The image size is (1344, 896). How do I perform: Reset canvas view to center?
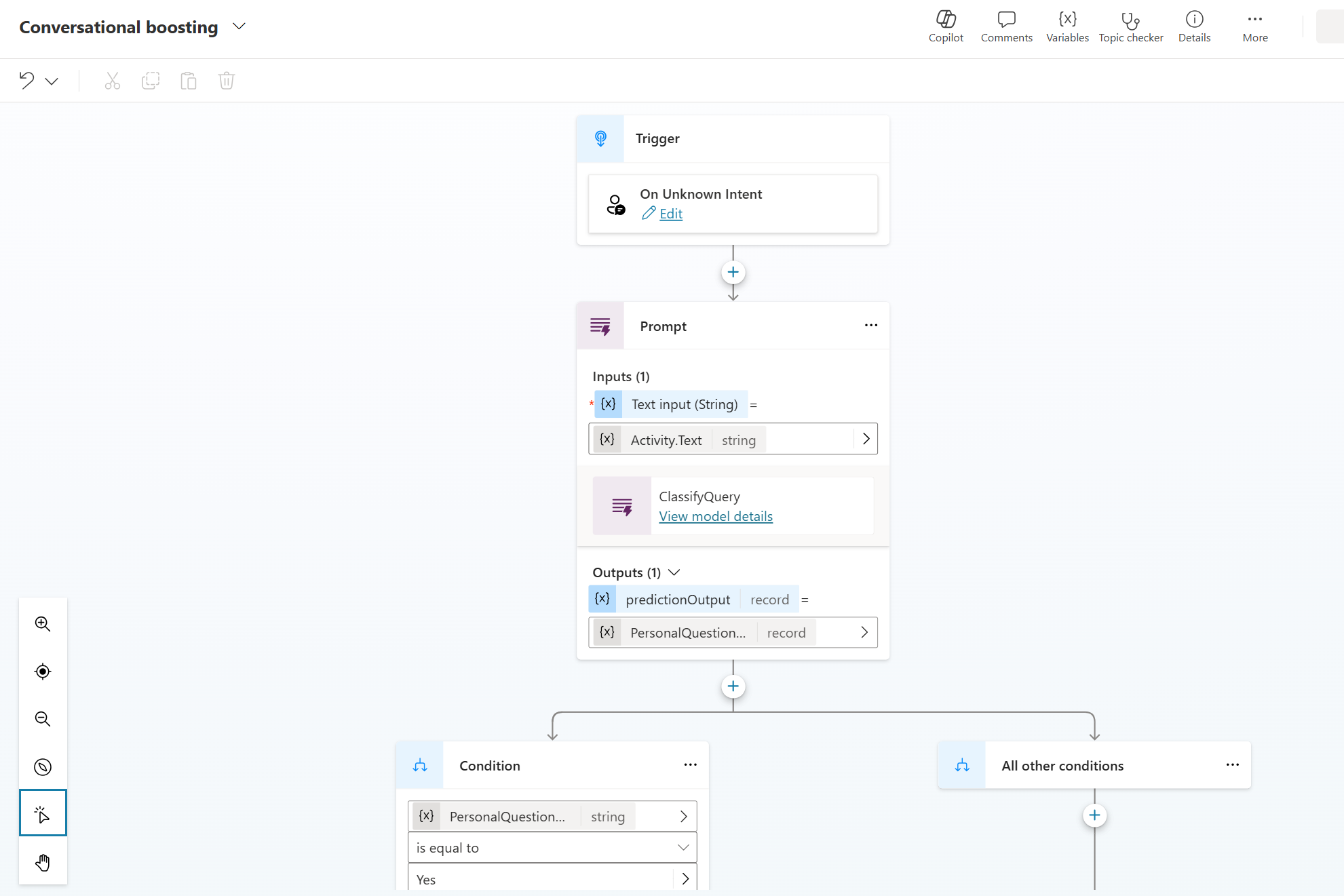pyautogui.click(x=43, y=671)
